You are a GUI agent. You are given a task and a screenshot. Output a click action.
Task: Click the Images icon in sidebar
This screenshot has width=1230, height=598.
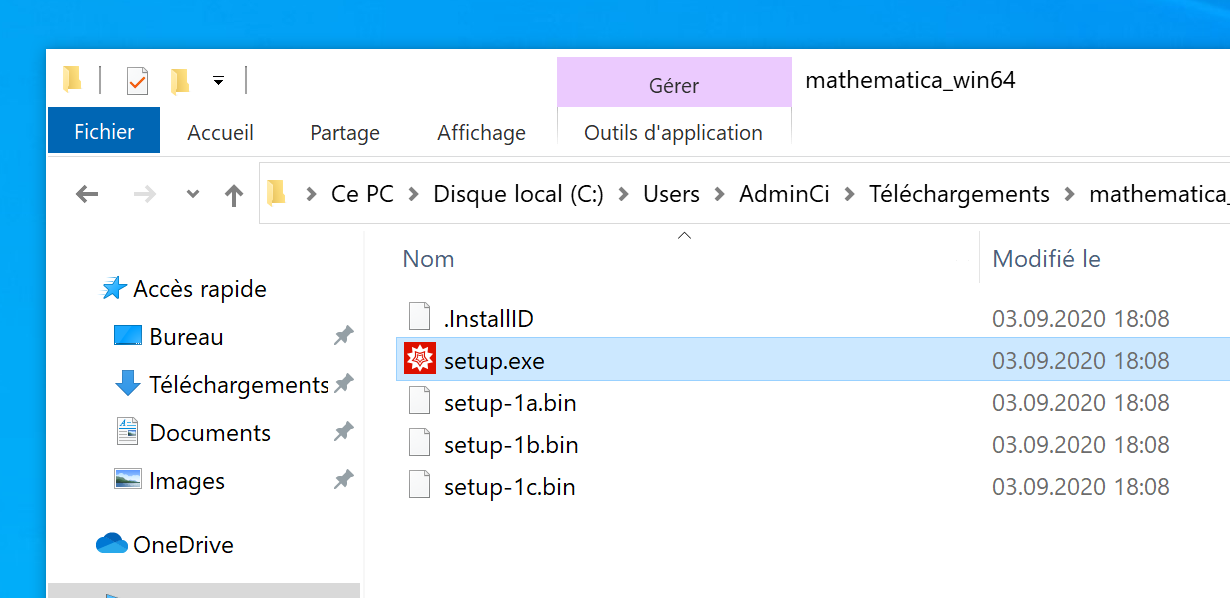pyautogui.click(x=127, y=480)
